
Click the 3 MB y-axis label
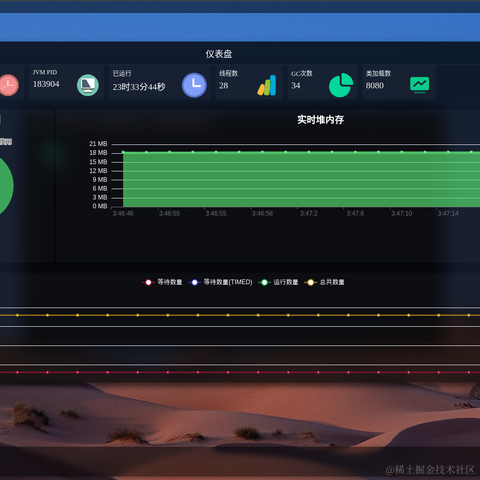click(100, 197)
